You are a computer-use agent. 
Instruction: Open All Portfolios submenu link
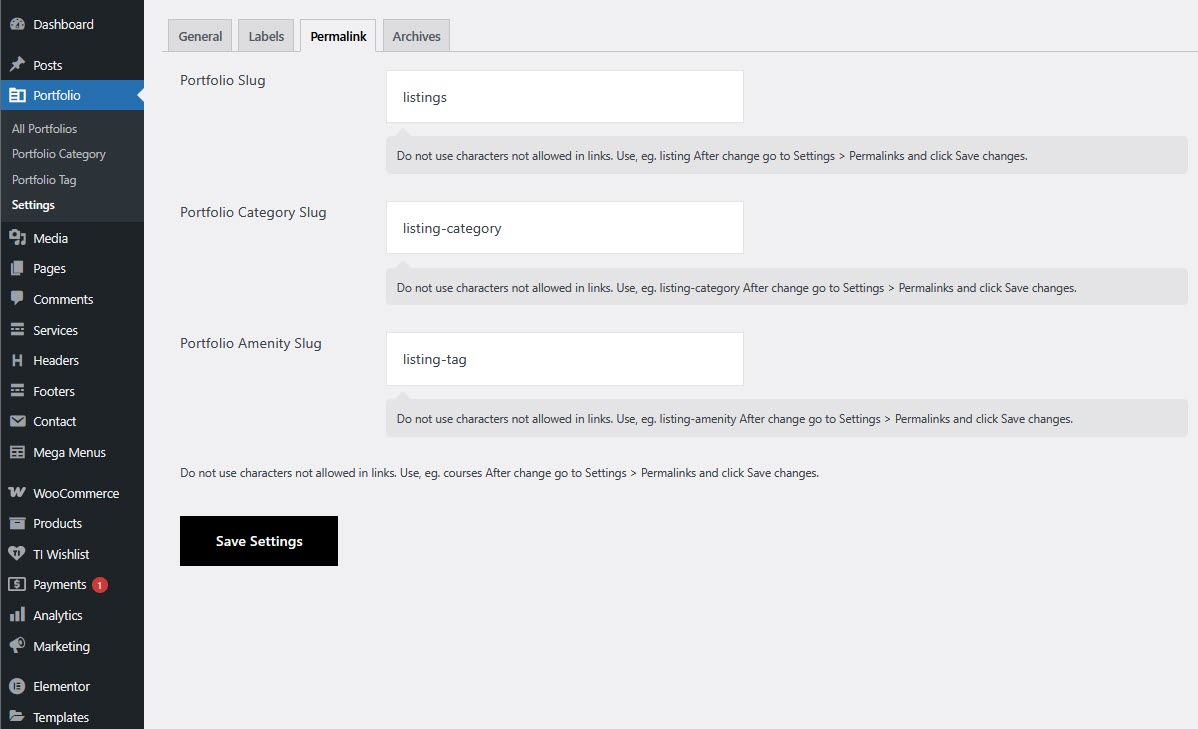[44, 129]
